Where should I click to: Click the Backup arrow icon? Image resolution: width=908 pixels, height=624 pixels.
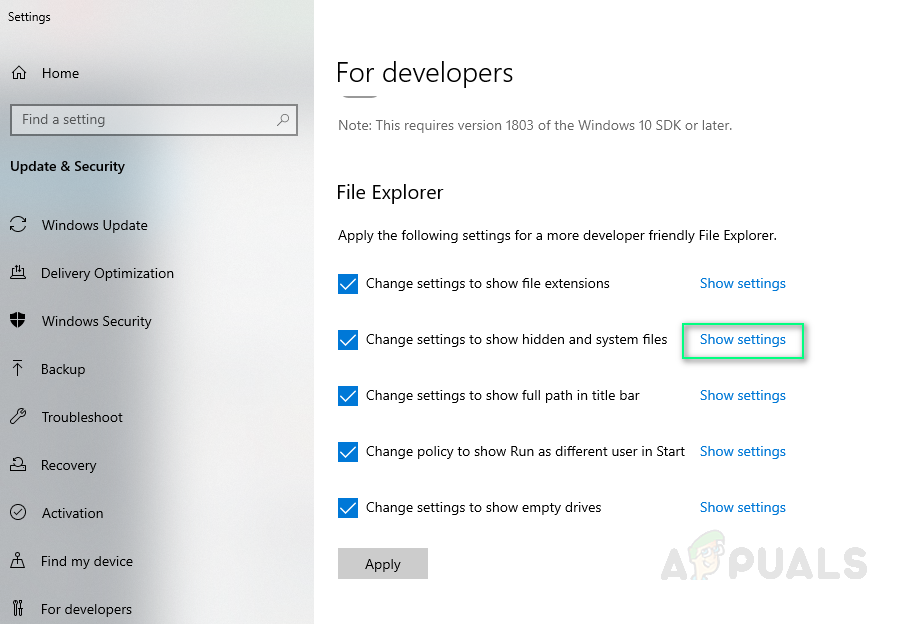[19, 369]
